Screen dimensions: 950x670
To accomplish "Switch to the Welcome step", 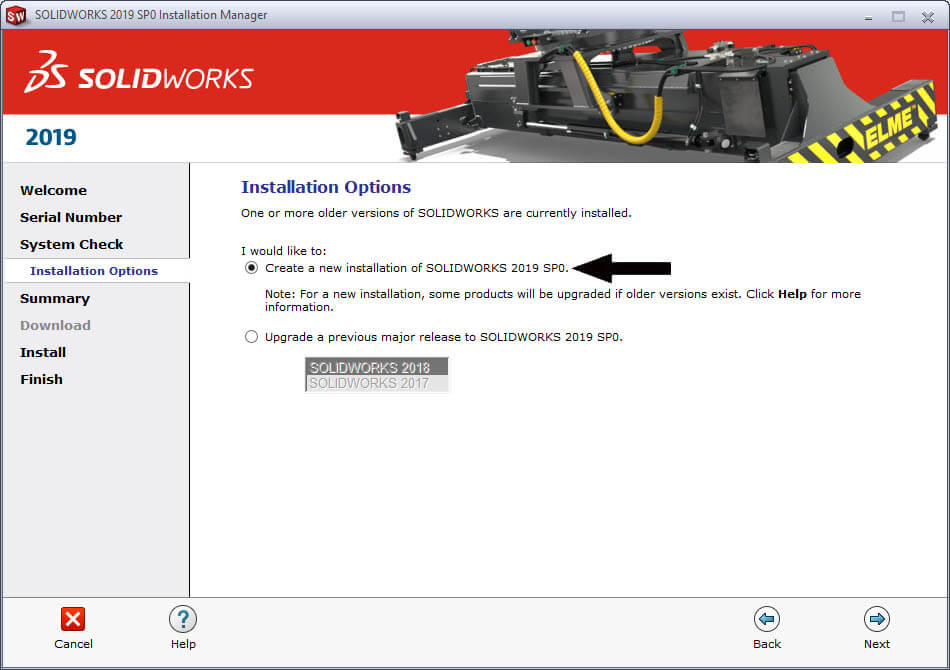I will point(53,190).
